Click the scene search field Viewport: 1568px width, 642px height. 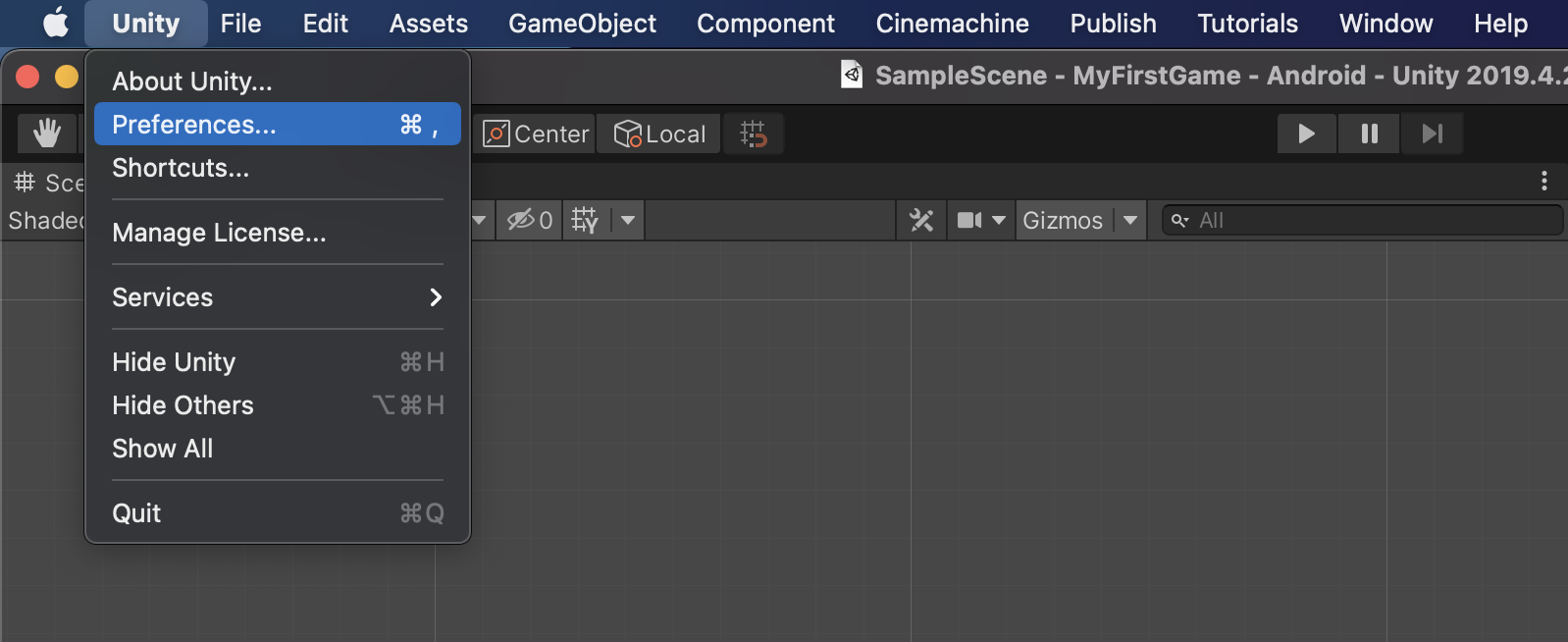pyautogui.click(x=1362, y=220)
